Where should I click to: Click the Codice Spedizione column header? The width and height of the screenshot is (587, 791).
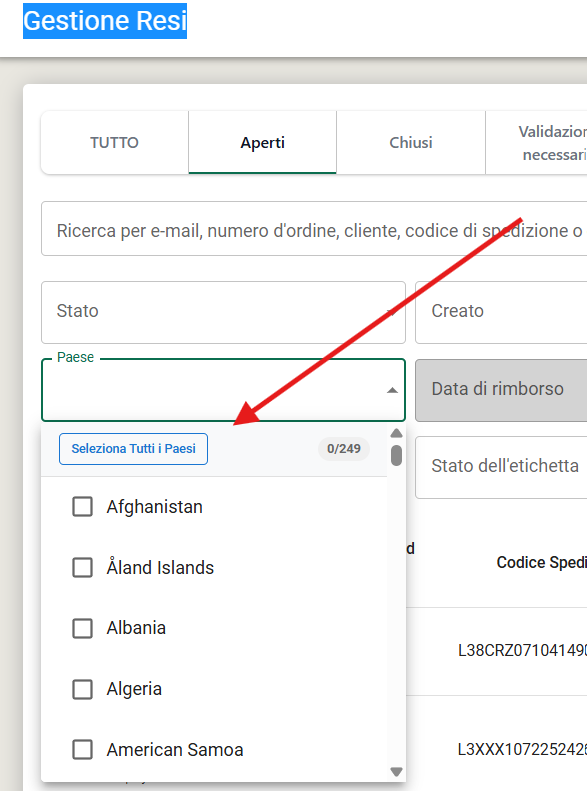542,562
